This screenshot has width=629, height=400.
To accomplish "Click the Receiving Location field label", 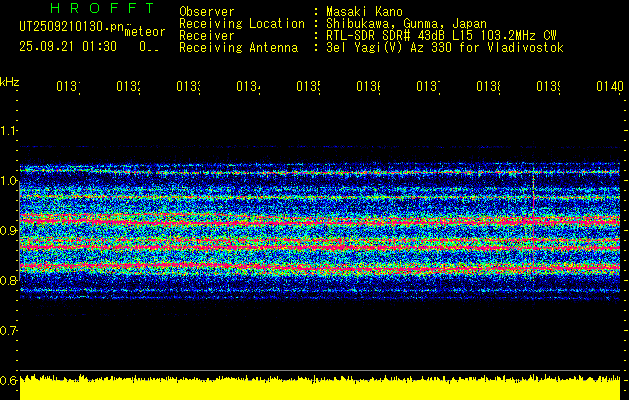I will (241, 23).
